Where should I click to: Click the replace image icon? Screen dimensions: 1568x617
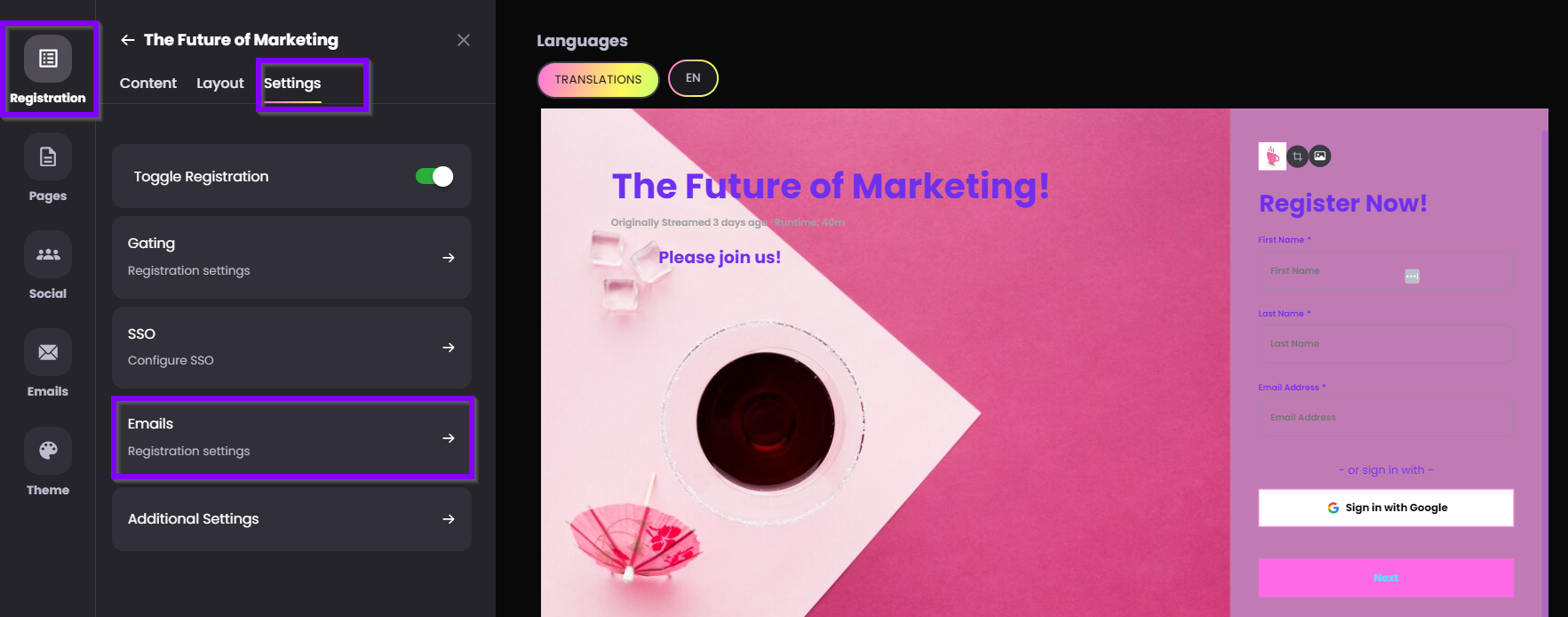click(1320, 156)
